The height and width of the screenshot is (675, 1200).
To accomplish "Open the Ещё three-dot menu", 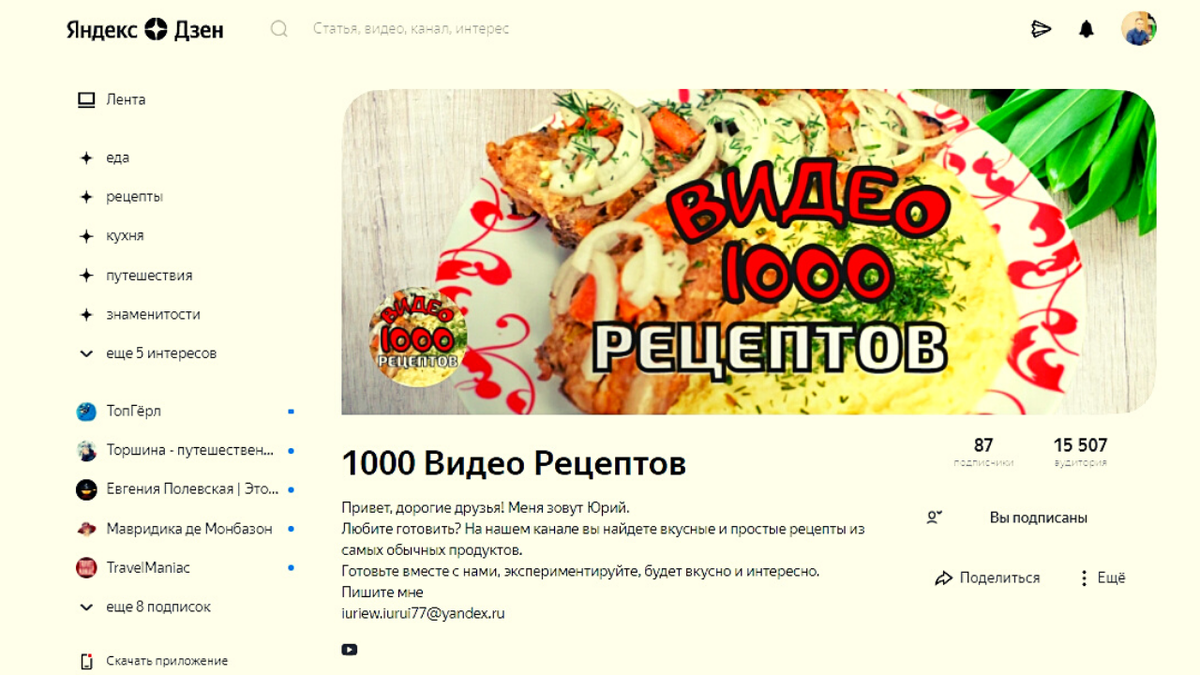I will click(x=1102, y=578).
